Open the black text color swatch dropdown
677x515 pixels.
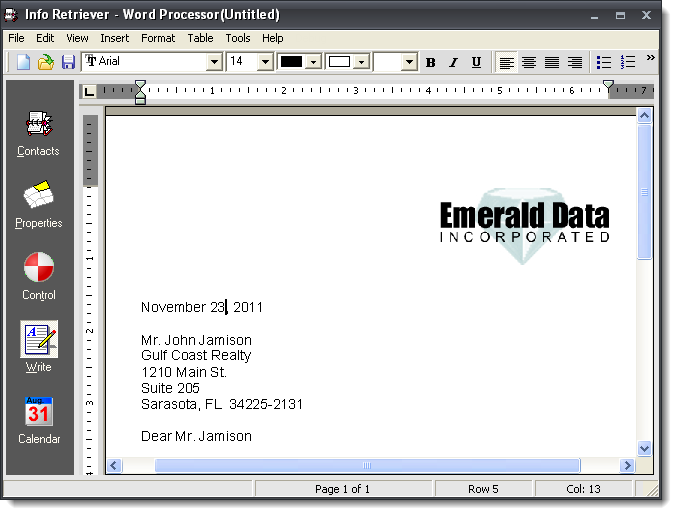tap(313, 62)
